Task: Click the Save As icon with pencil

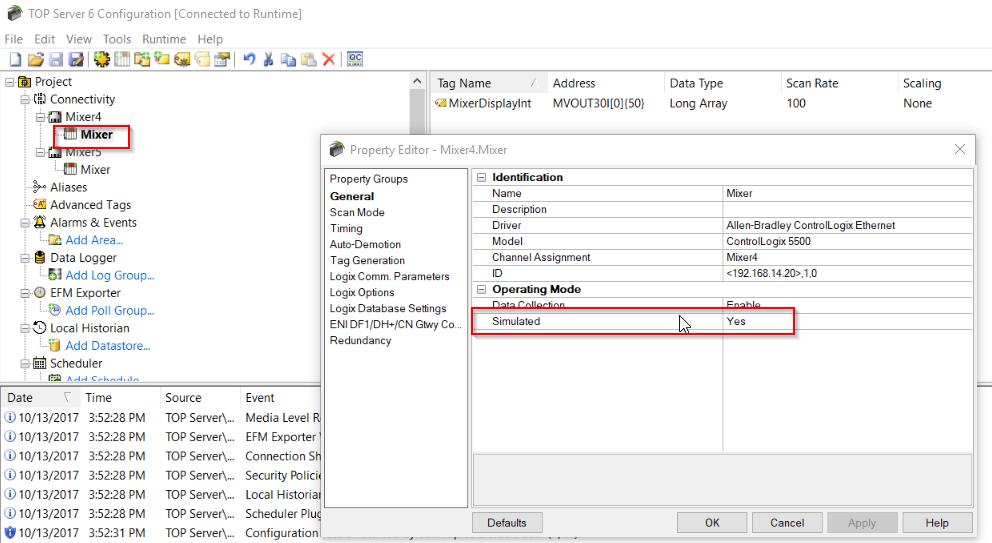Action: tap(77, 59)
